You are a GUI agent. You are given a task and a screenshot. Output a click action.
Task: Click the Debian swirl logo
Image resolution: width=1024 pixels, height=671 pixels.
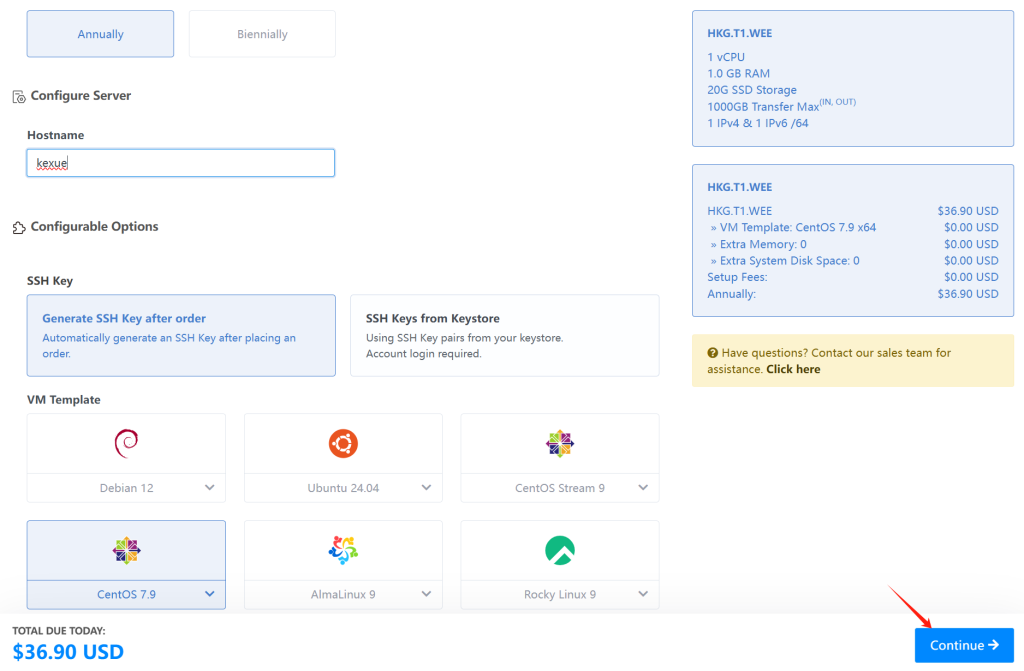pyautogui.click(x=126, y=442)
